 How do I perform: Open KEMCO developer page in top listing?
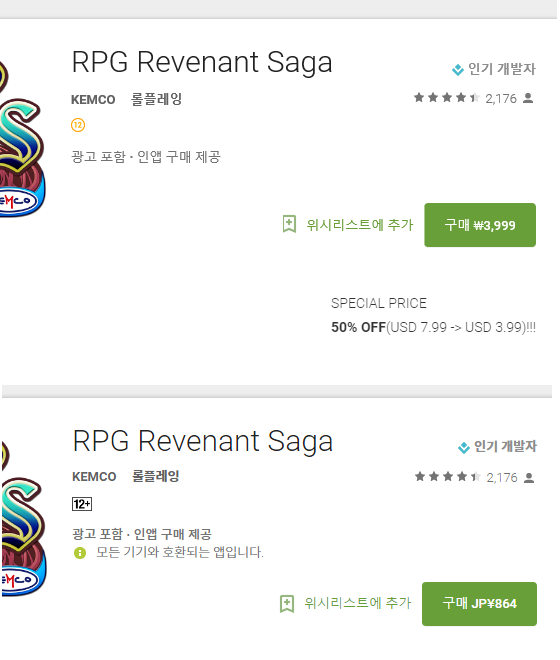click(93, 100)
